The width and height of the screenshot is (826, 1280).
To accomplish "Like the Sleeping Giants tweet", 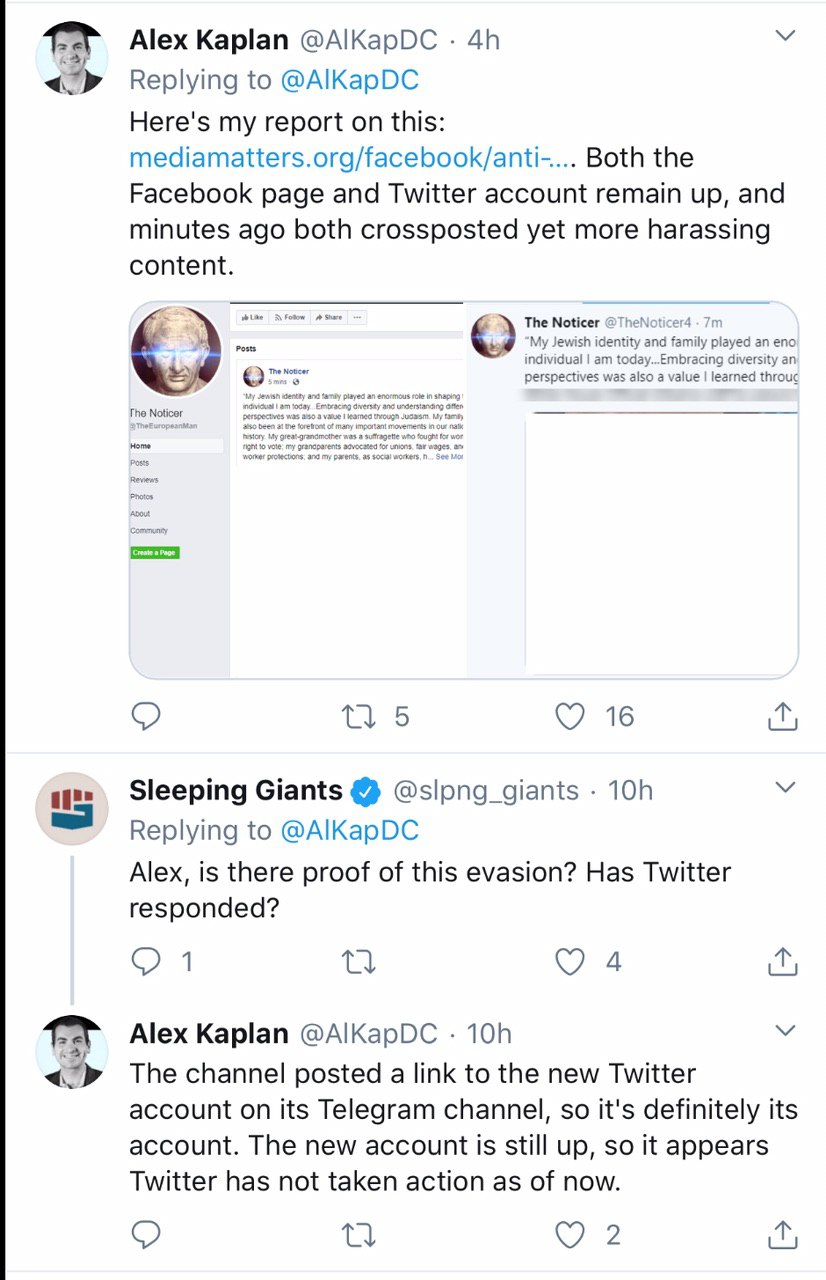I will 570,962.
